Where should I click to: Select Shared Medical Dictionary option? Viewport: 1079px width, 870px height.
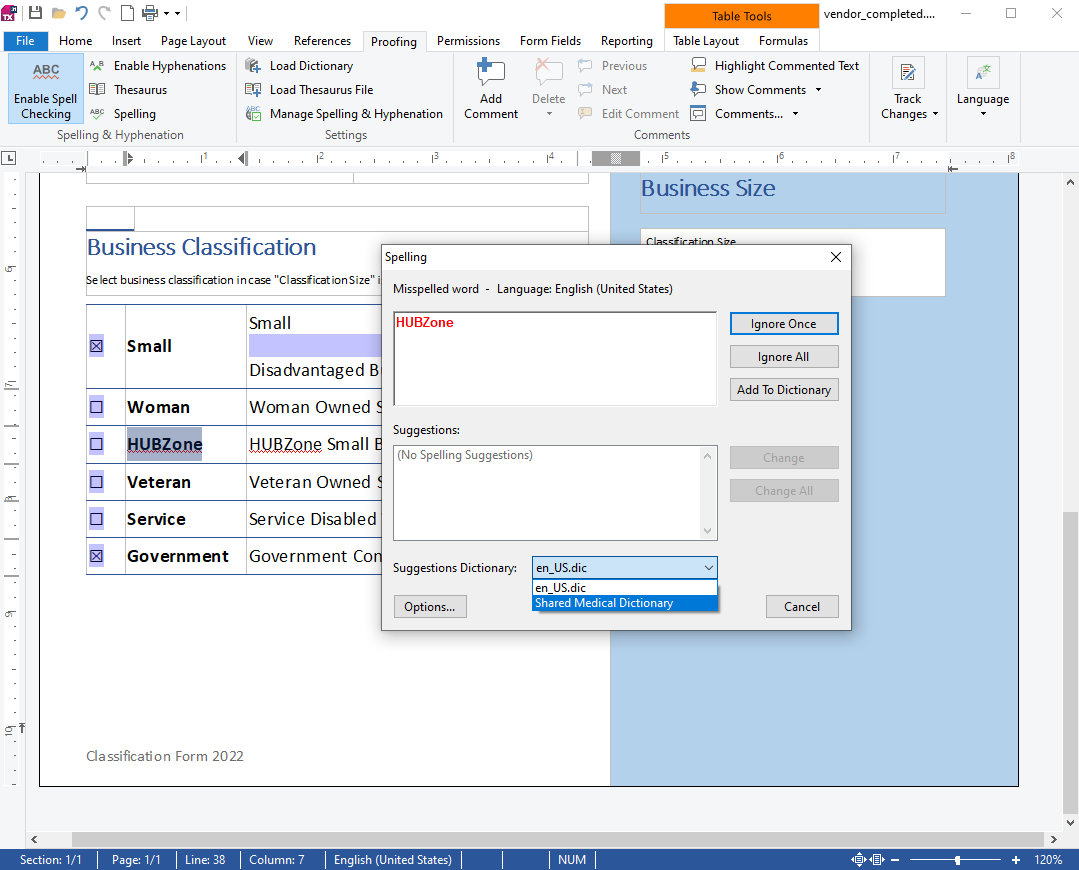click(x=624, y=603)
